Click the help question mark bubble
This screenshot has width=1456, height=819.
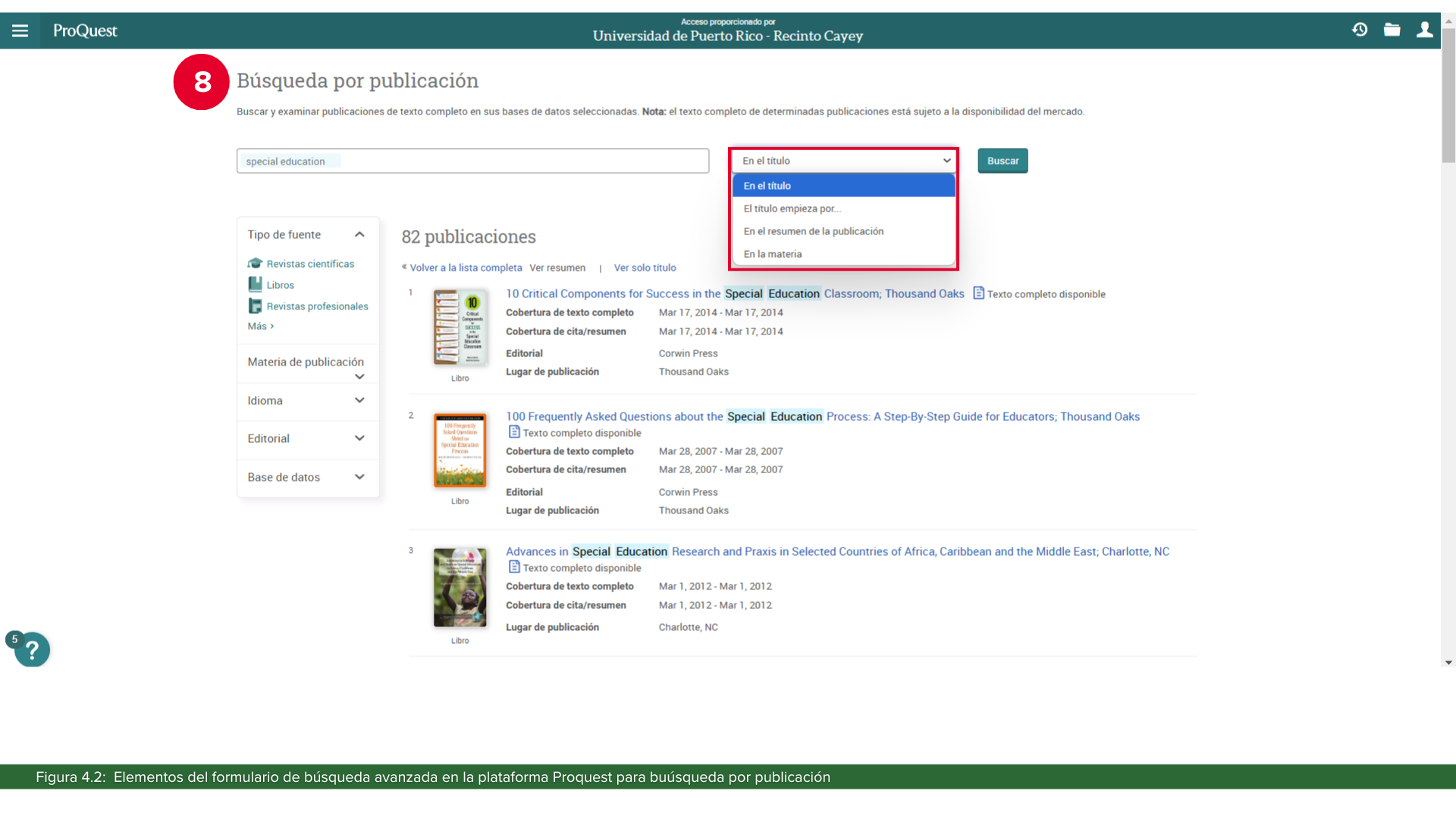click(x=32, y=650)
